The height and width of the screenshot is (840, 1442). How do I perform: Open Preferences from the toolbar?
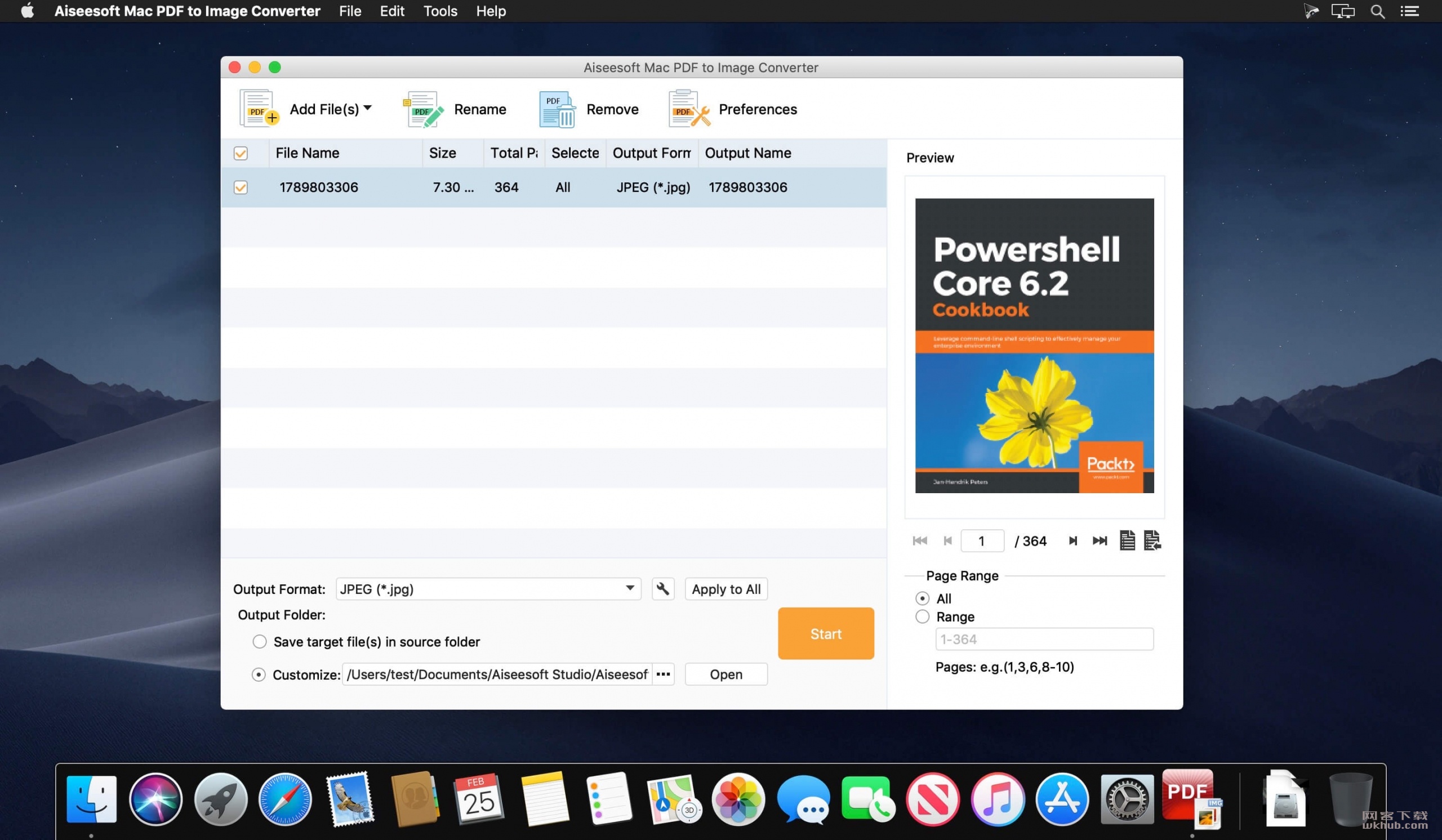pyautogui.click(x=732, y=109)
